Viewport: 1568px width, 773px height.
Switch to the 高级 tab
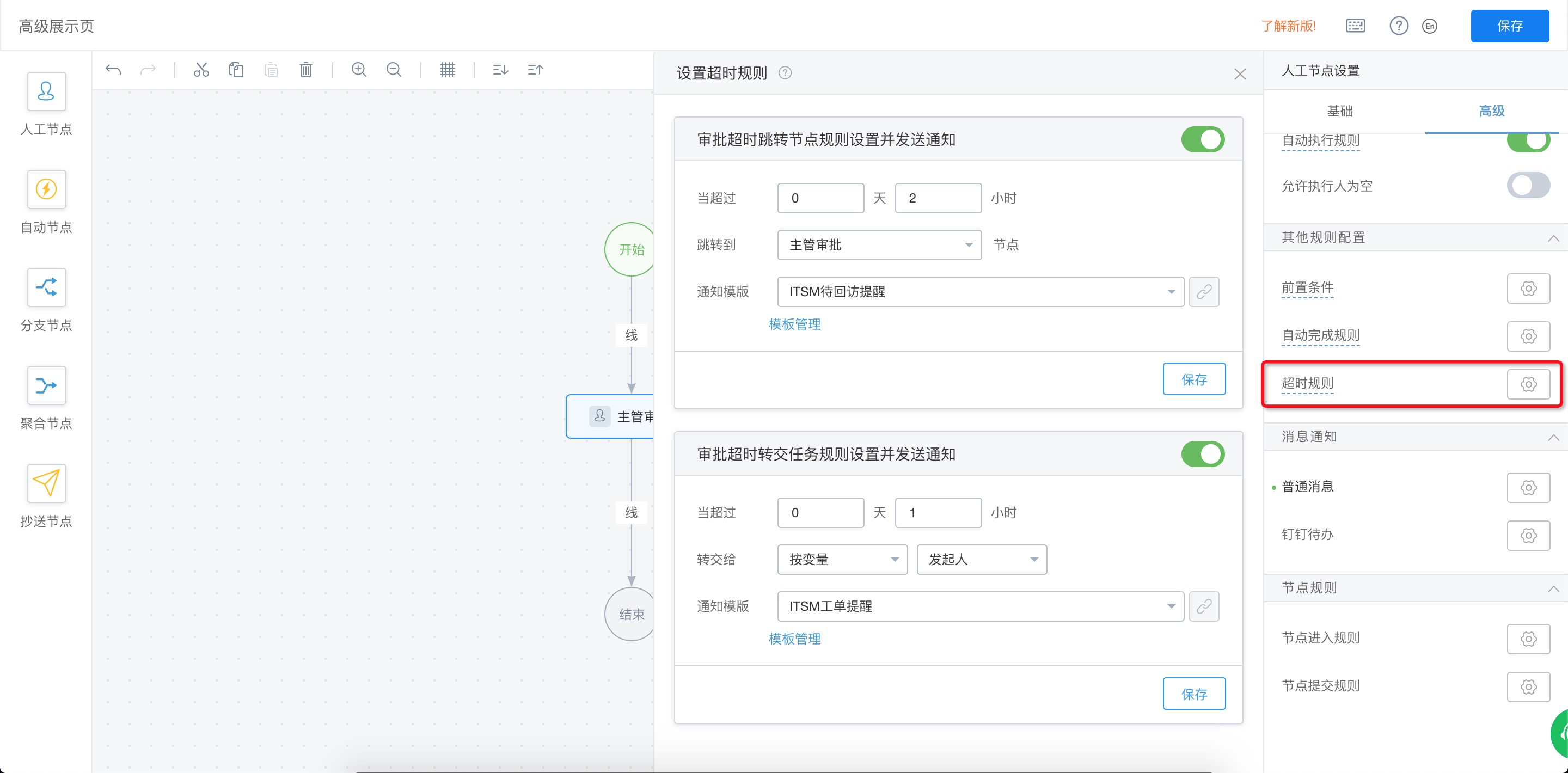pyautogui.click(x=1491, y=111)
